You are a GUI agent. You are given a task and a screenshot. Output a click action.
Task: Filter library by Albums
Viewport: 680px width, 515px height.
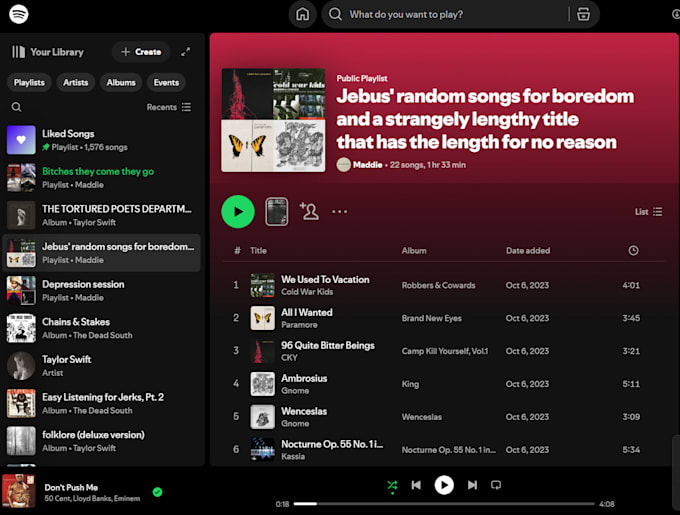[121, 82]
